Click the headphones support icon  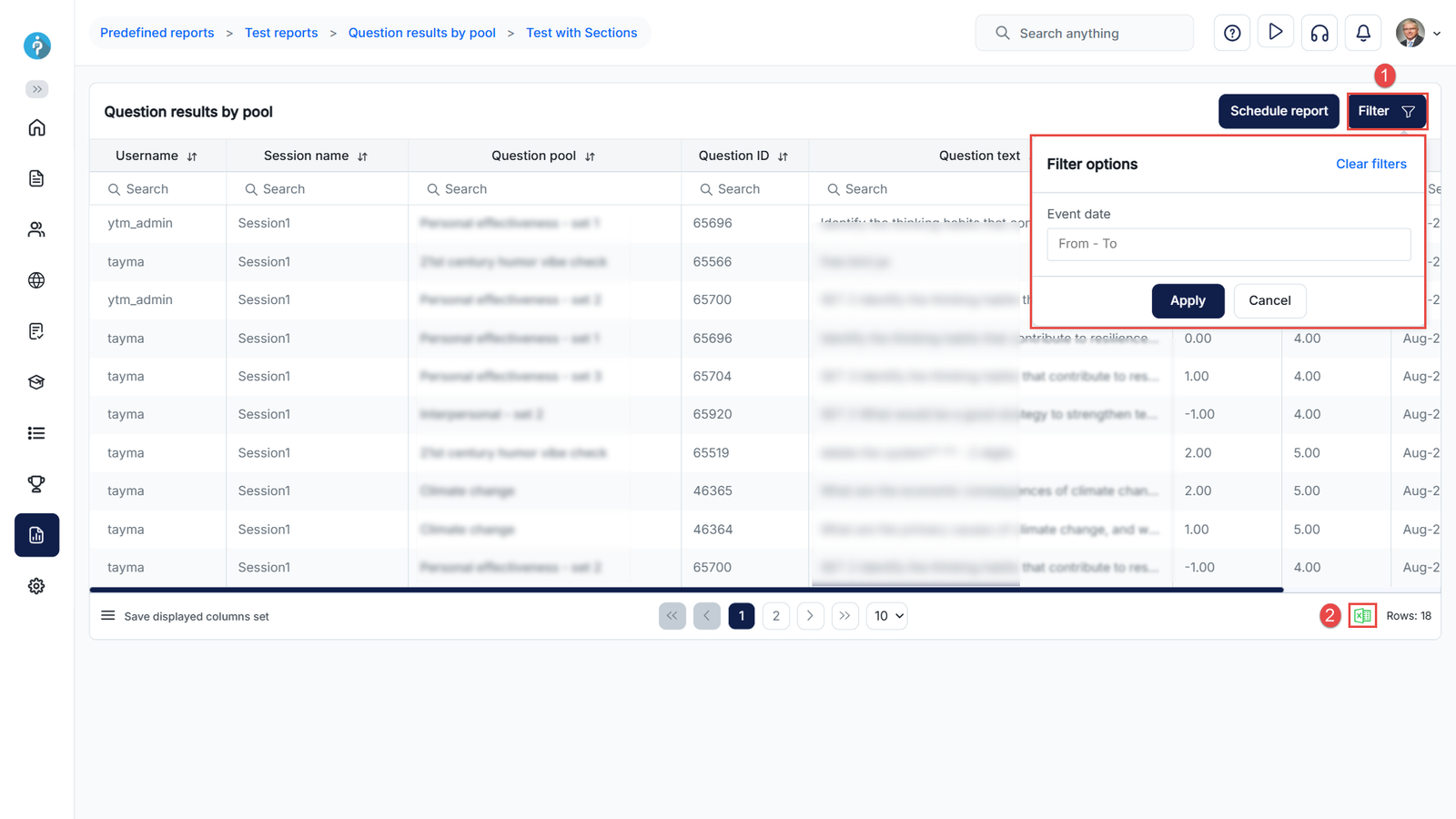point(1319,34)
